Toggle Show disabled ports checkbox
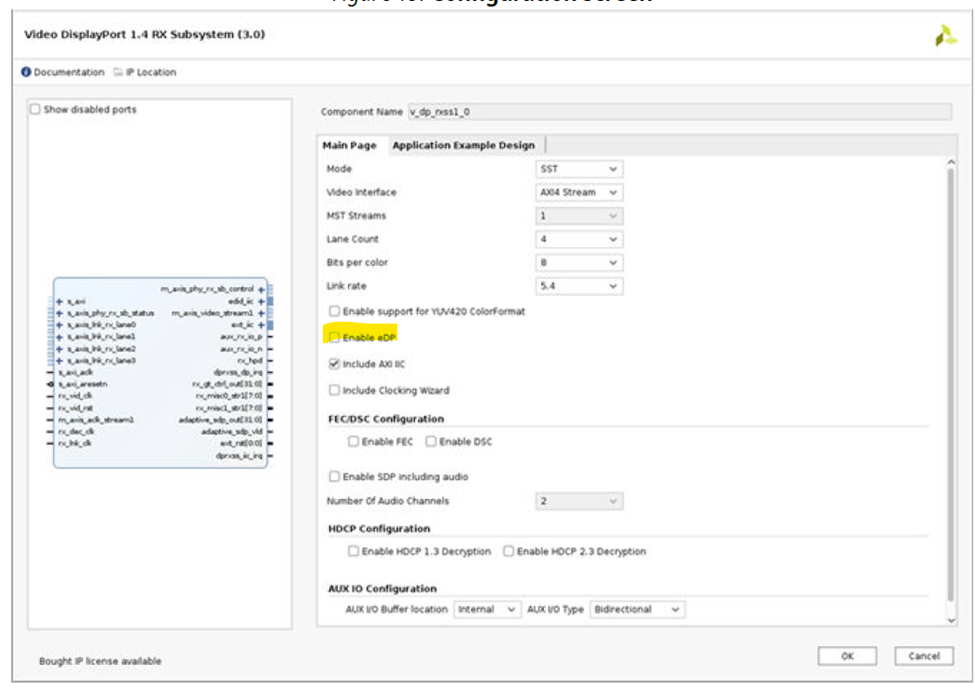Image resolution: width=975 pixels, height=691 pixels. (x=36, y=109)
